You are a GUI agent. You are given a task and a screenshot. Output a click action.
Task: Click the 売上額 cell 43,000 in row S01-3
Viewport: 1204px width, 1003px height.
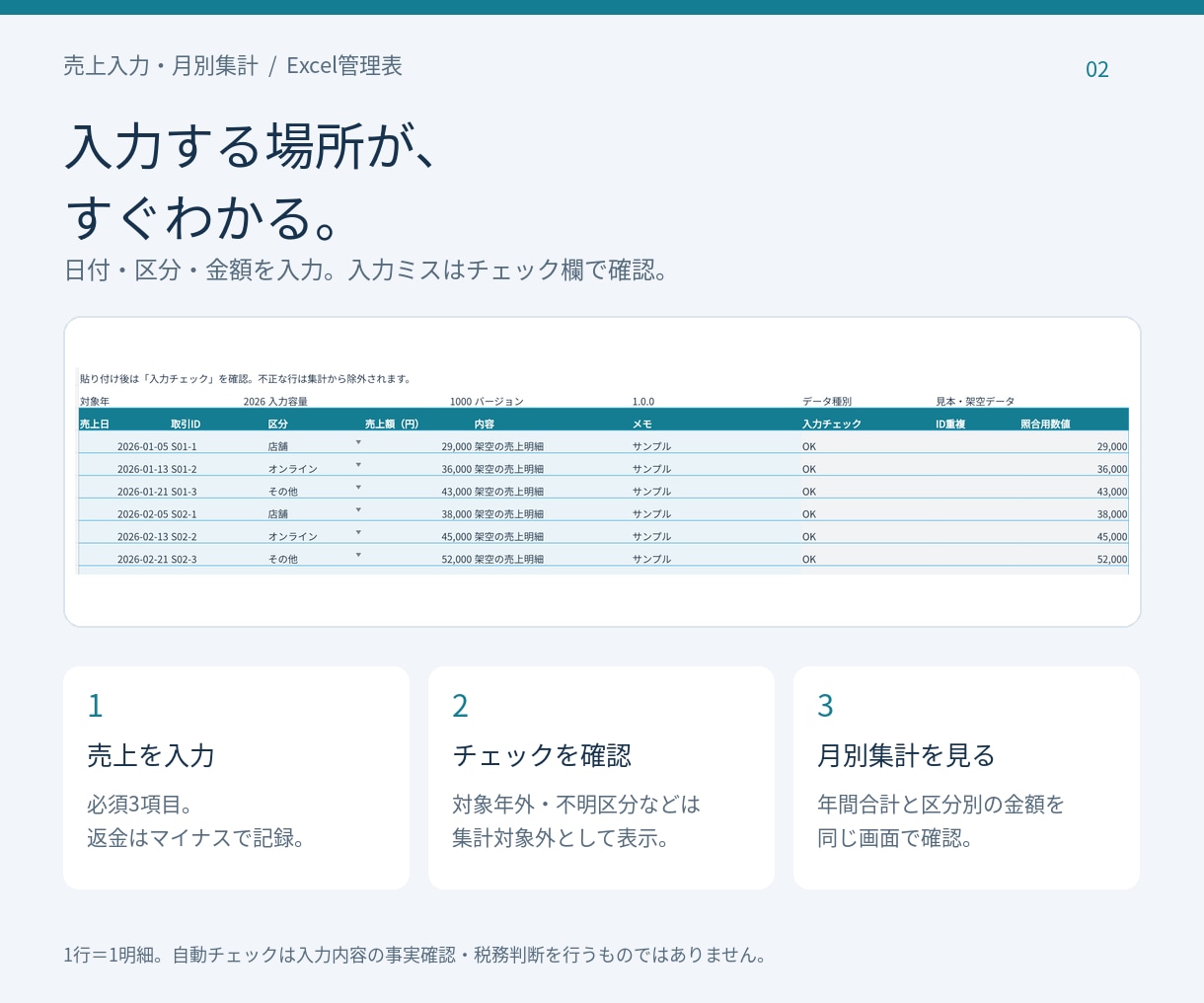pyautogui.click(x=457, y=492)
